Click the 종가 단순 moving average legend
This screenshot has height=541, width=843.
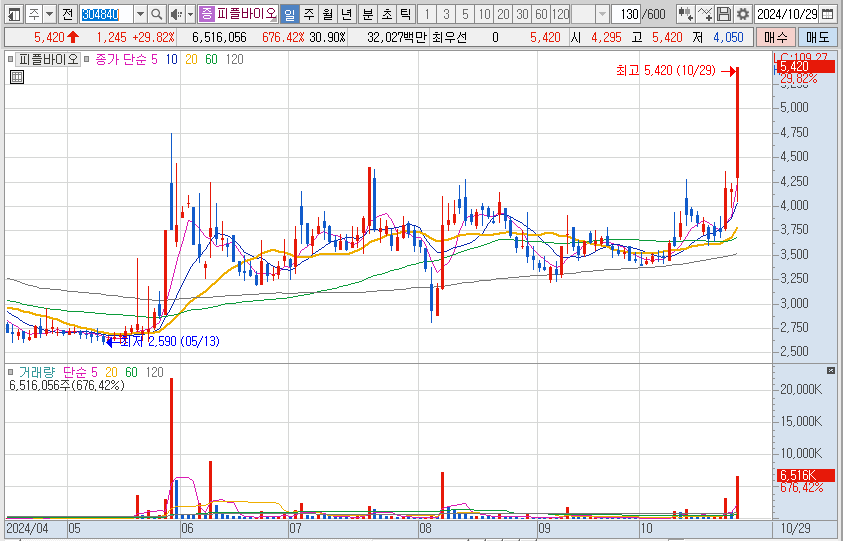[x=120, y=60]
